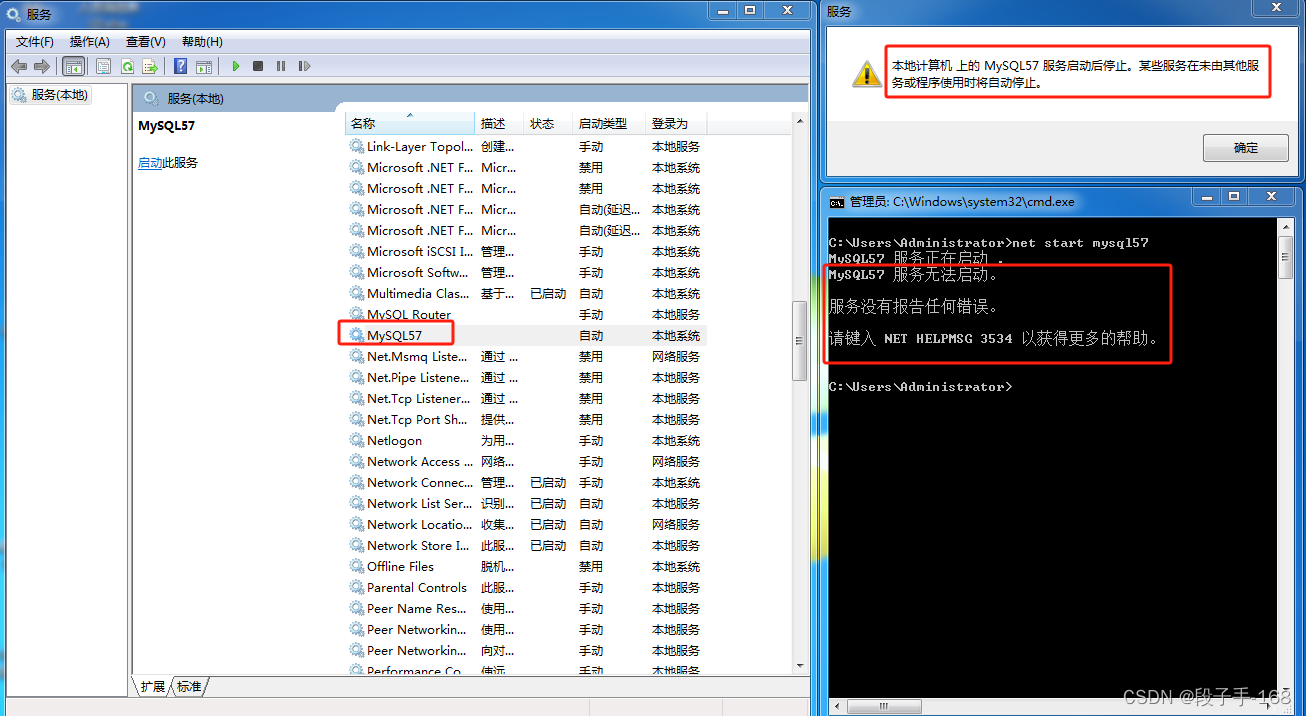Open the 帮助(H) menu
This screenshot has height=716, width=1306.
[202, 42]
